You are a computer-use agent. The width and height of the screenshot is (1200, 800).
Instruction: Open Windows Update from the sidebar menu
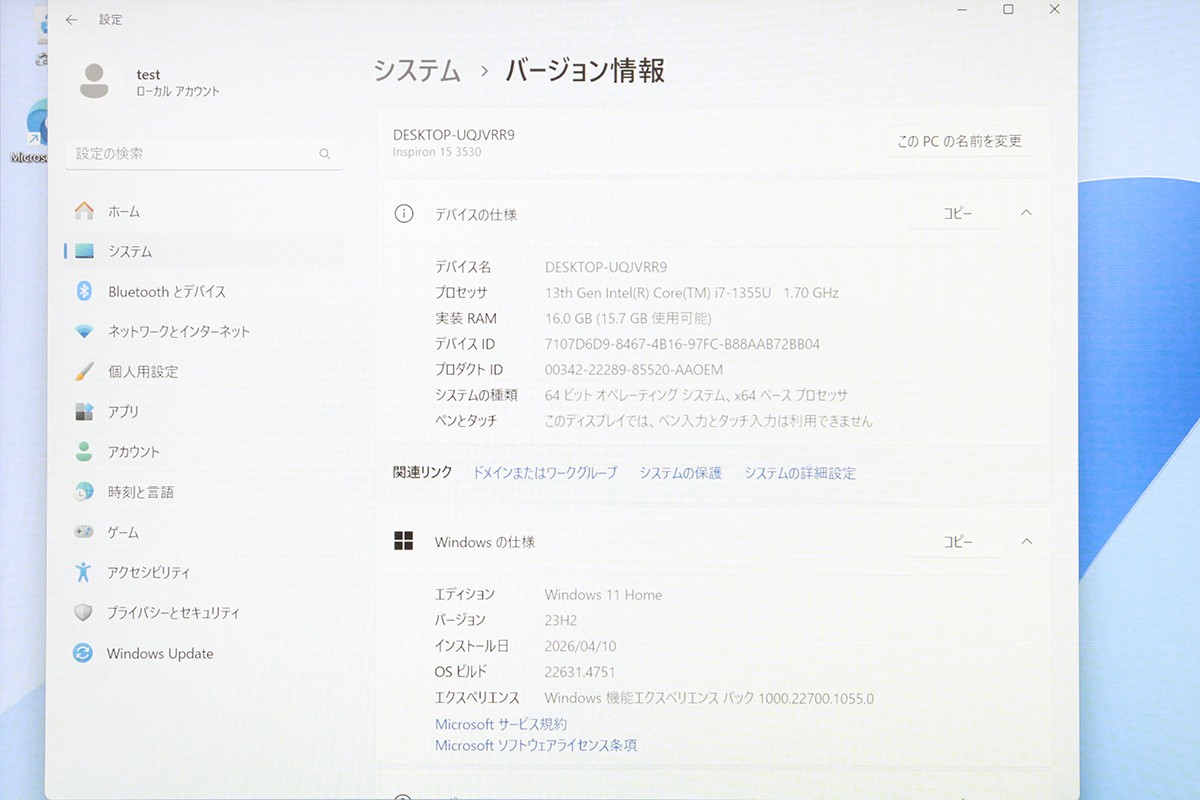[158, 653]
